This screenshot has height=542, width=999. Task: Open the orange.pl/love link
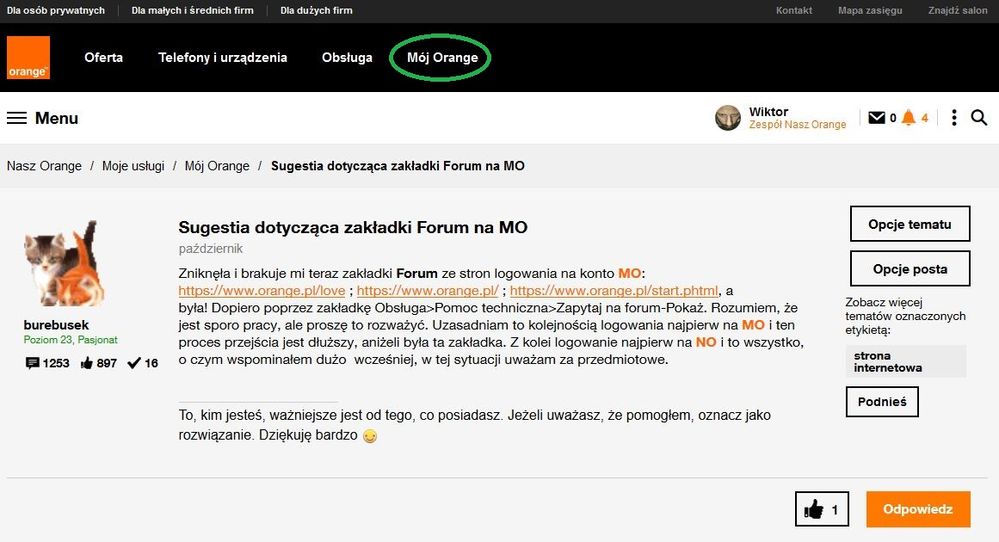262,290
